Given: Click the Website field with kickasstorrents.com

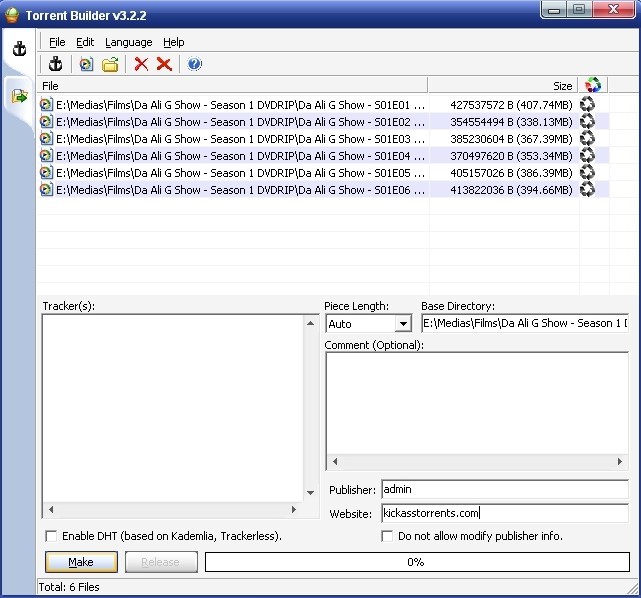Looking at the screenshot, I should (505, 513).
